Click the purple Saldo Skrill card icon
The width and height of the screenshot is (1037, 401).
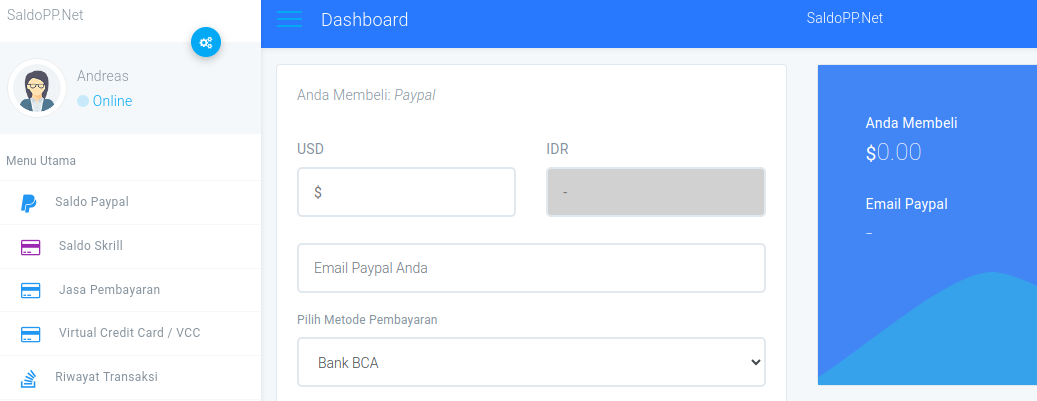coord(30,247)
